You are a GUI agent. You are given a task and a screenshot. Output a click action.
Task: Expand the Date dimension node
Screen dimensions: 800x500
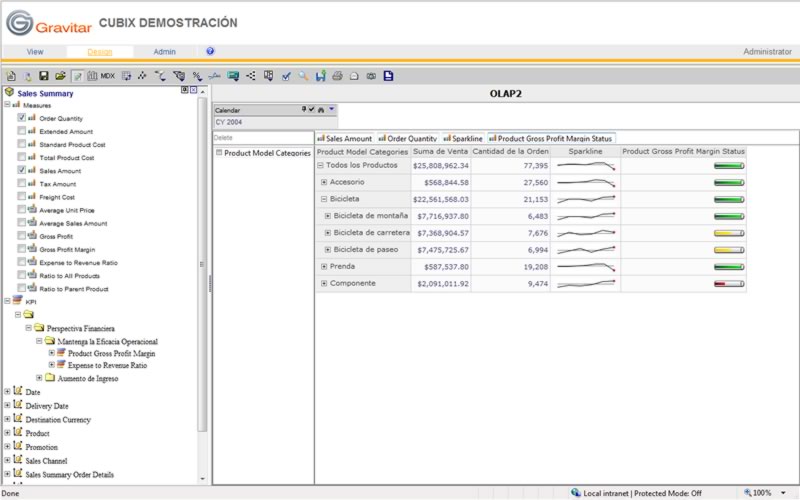pos(7,392)
